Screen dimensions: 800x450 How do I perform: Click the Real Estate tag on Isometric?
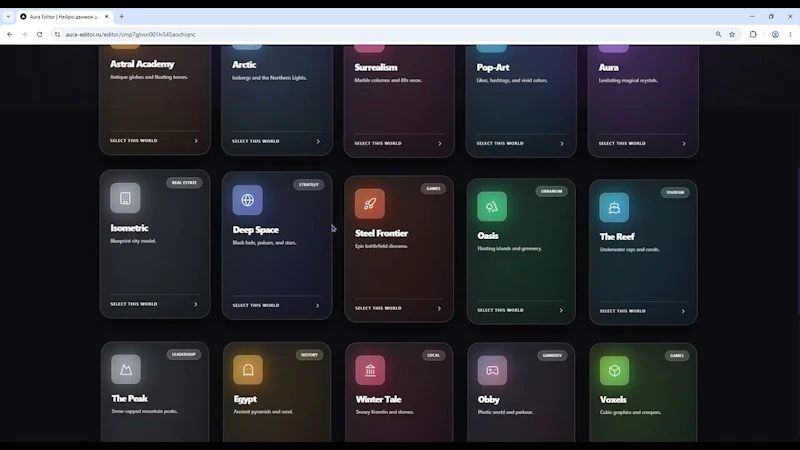[184, 183]
